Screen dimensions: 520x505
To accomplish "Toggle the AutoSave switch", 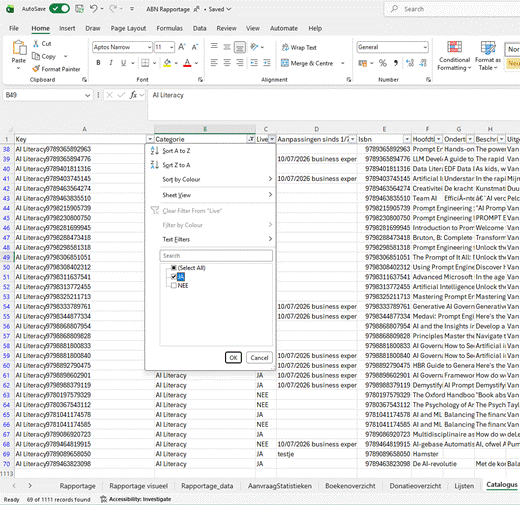I will 59,9.
